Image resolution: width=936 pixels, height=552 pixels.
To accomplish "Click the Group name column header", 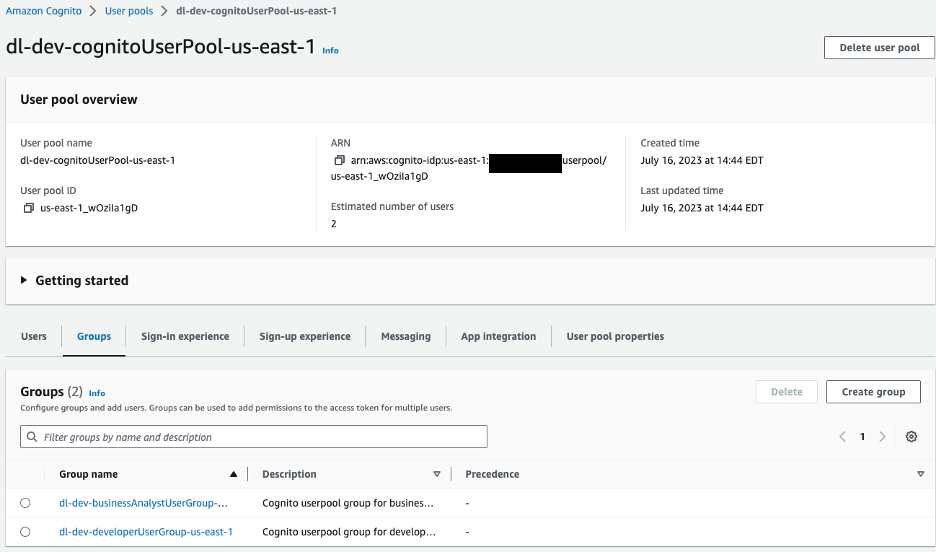I will click(88, 474).
